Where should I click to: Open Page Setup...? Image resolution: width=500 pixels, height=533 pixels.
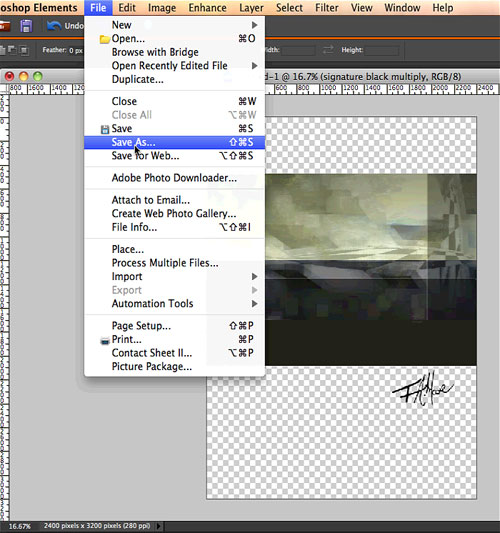[174, 326]
